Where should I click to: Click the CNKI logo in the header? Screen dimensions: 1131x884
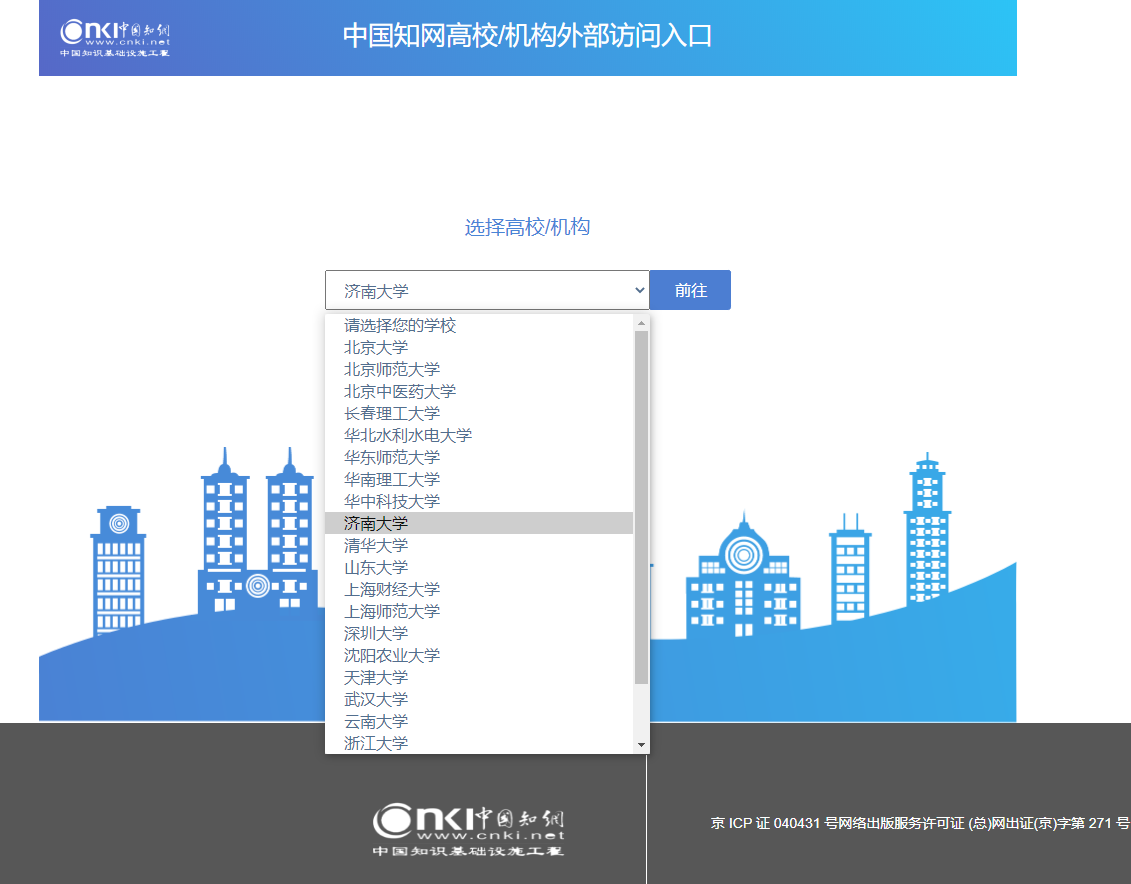click(115, 37)
